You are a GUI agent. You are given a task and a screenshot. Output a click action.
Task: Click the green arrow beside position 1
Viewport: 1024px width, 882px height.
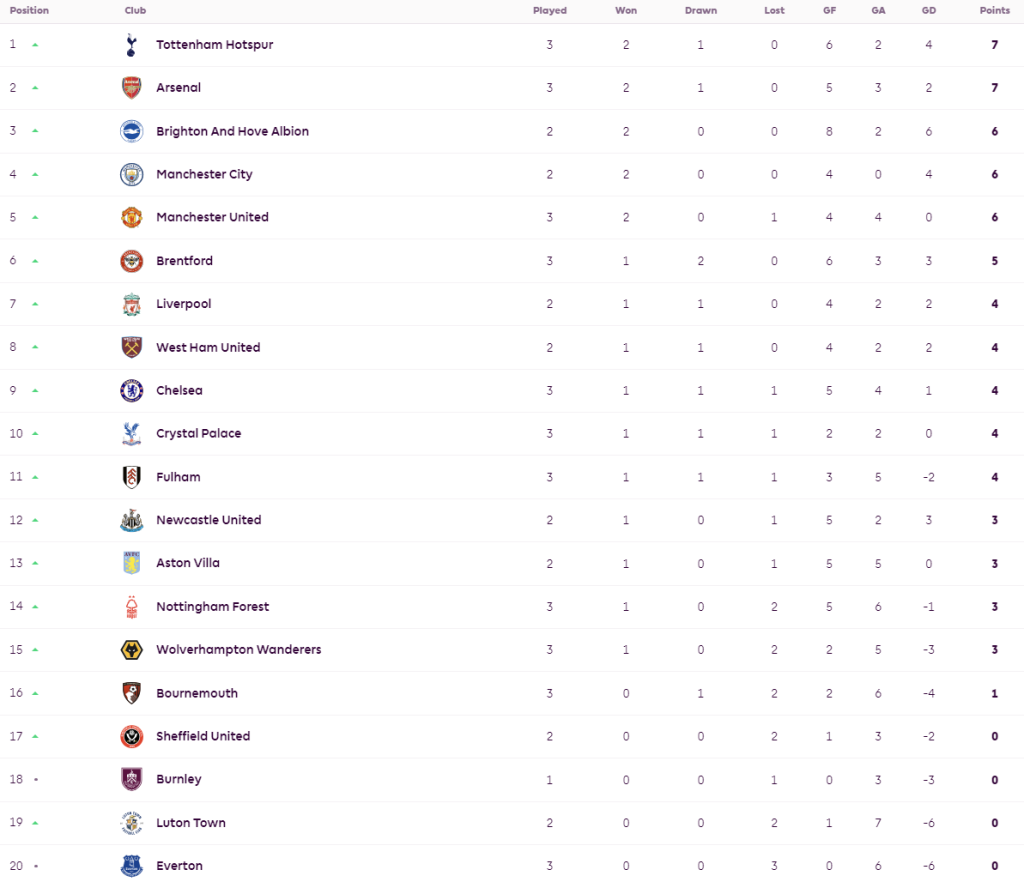tap(35, 45)
